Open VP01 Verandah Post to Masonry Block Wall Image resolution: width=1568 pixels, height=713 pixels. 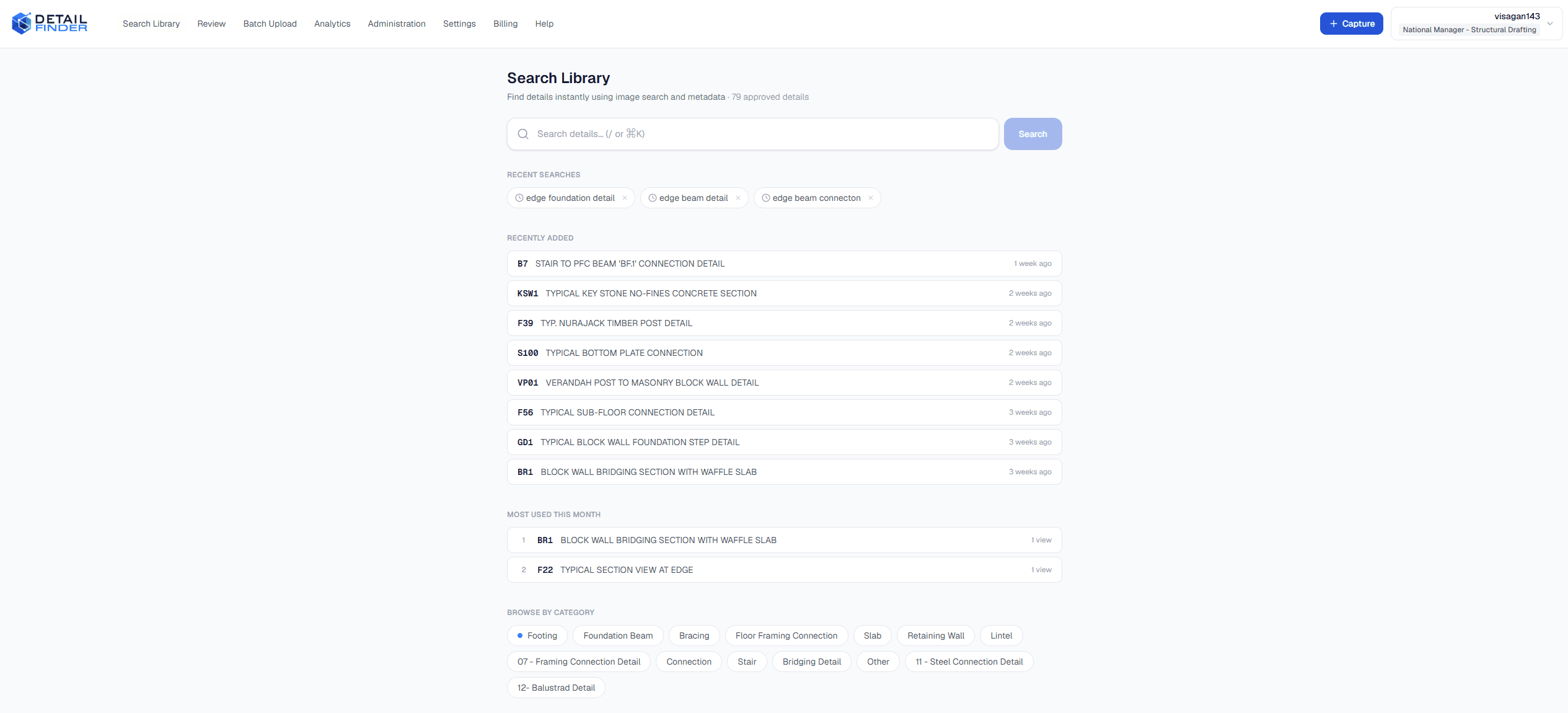[x=784, y=383]
